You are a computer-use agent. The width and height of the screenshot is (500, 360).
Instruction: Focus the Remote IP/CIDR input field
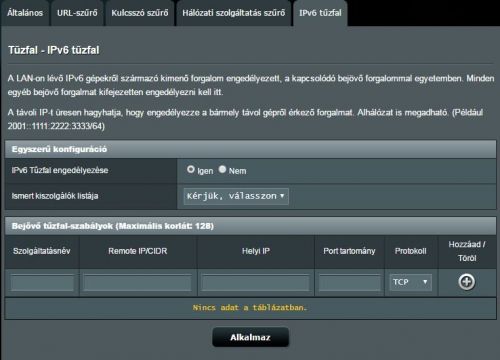(x=138, y=283)
